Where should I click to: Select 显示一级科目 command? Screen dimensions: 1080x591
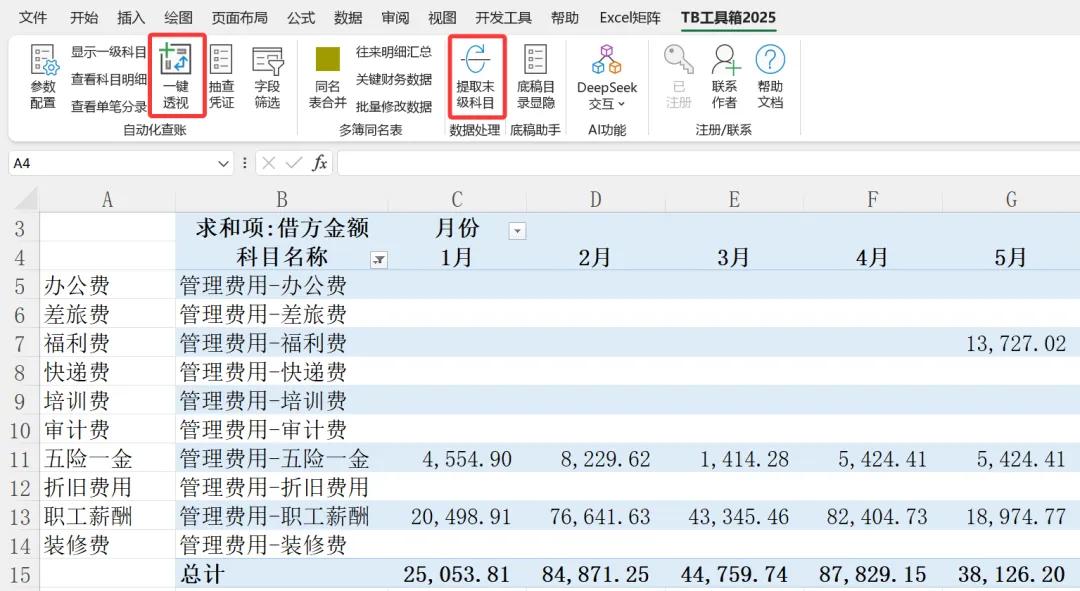(x=109, y=52)
